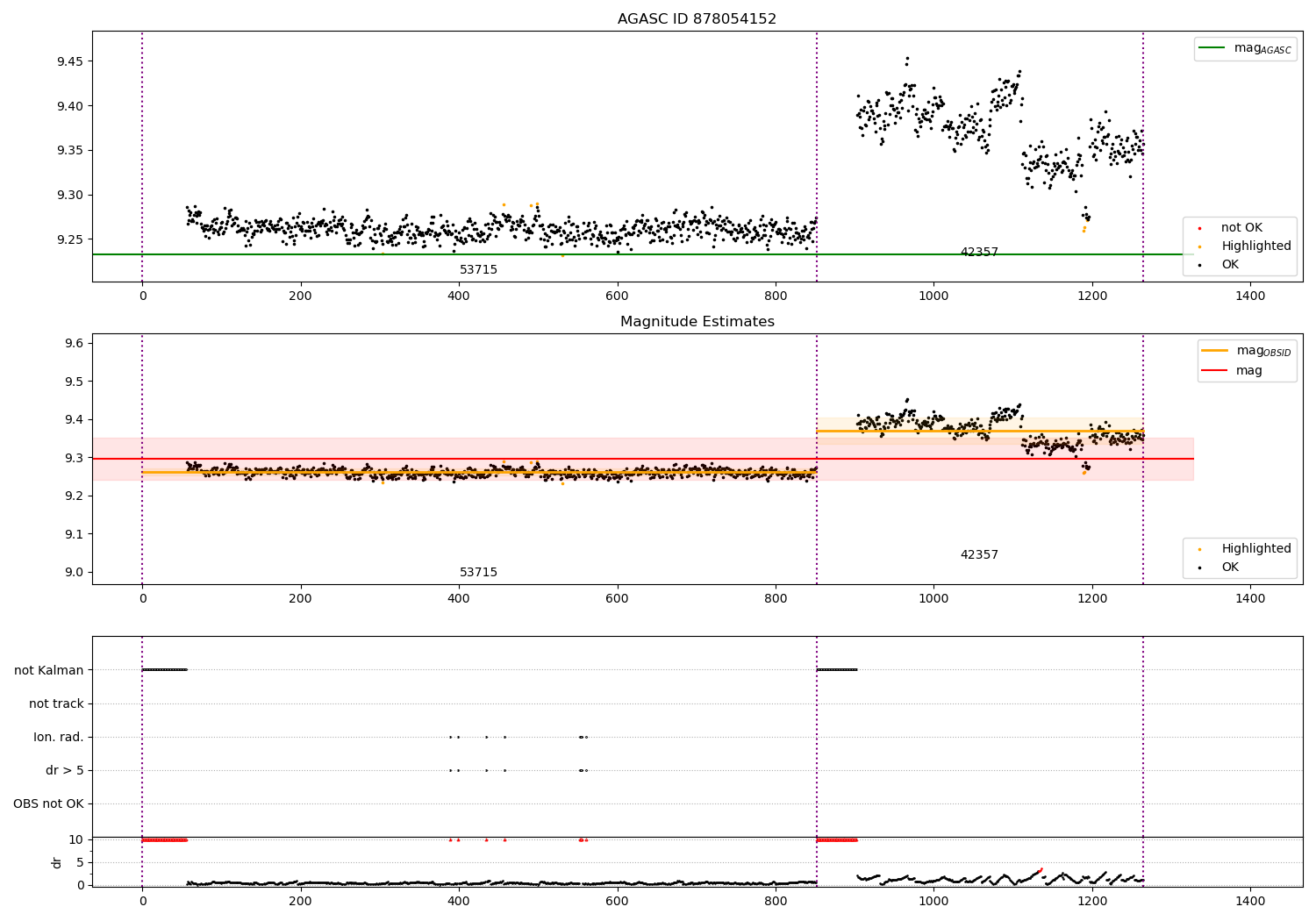Select 'OK' legend entry in top plot
This screenshot has height=921, width=1316.
click(1230, 265)
